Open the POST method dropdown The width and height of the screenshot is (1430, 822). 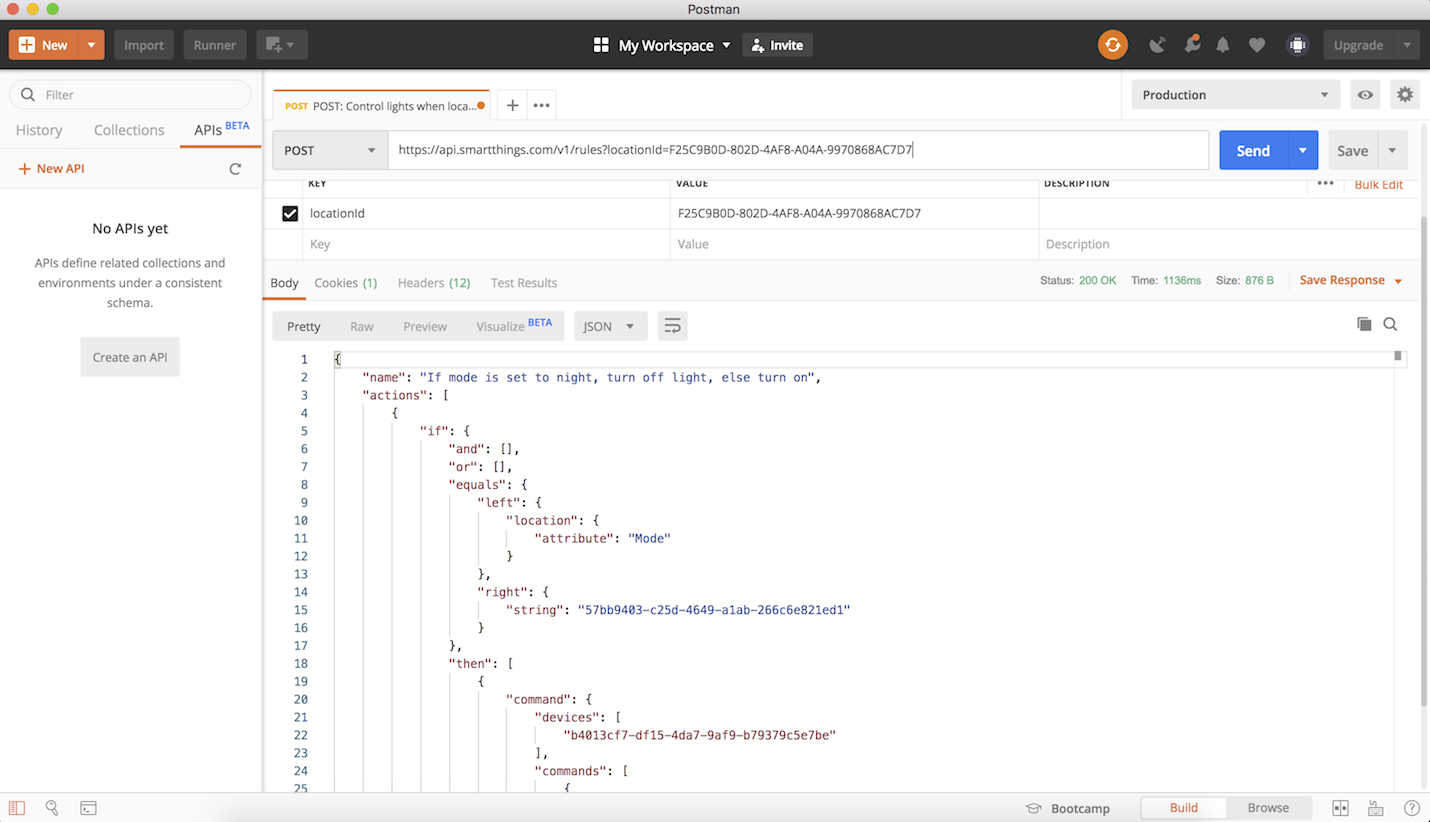click(x=330, y=150)
